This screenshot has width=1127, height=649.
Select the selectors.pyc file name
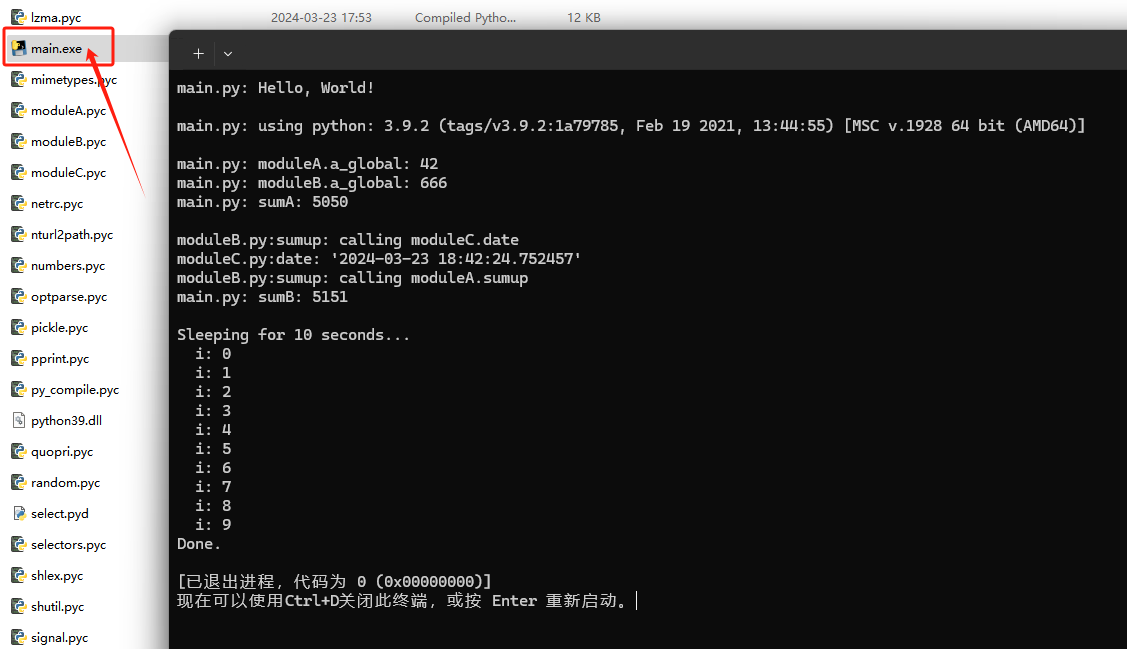[68, 544]
